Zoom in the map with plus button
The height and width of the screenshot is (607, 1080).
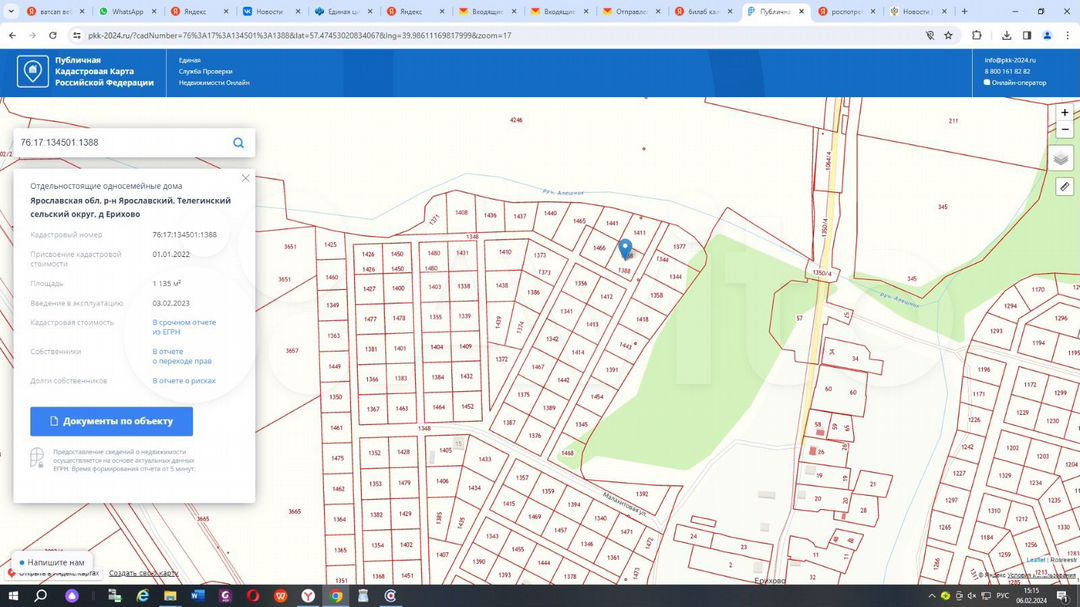[x=1065, y=113]
